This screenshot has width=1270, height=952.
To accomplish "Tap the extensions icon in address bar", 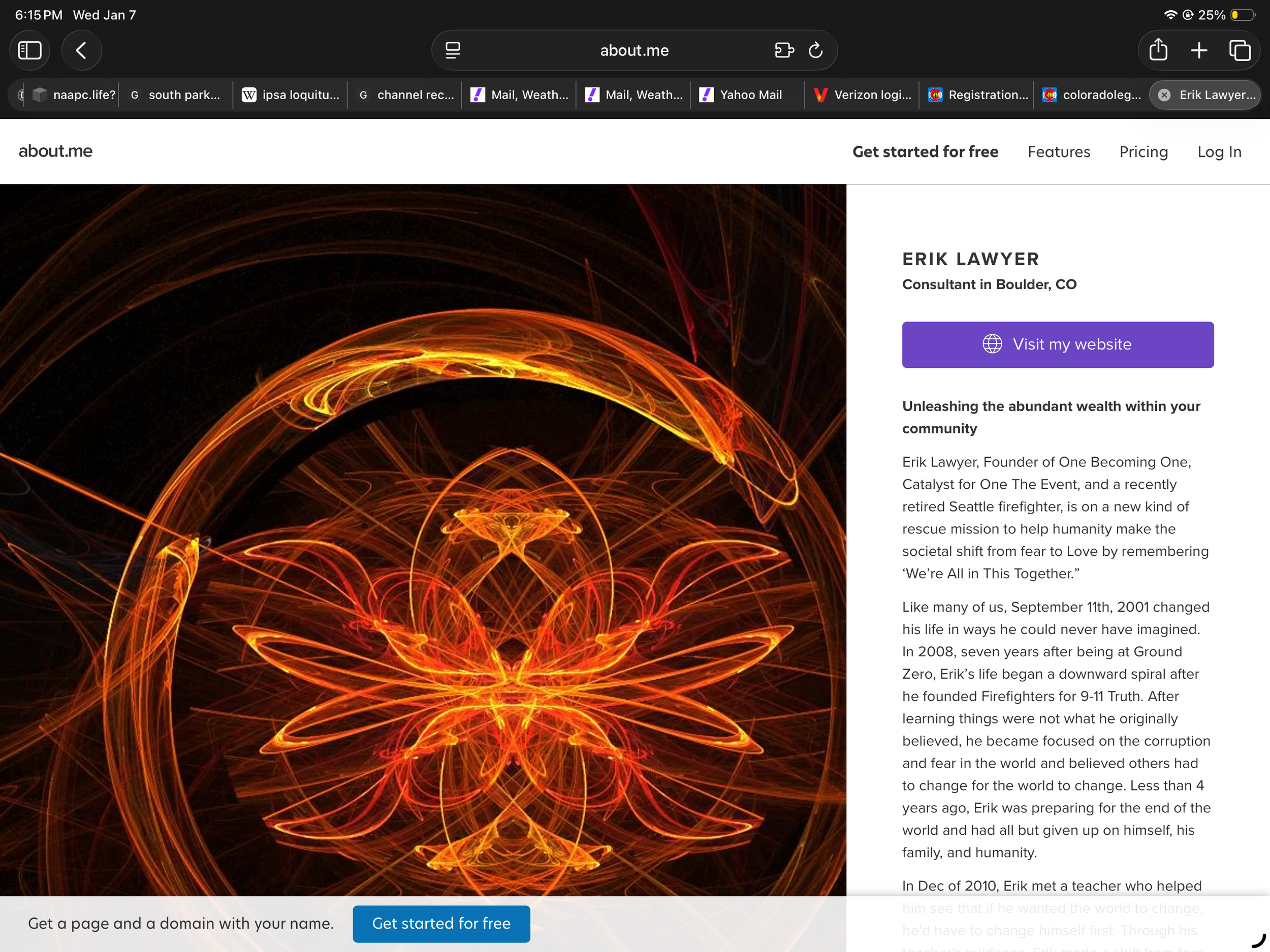I will click(784, 50).
